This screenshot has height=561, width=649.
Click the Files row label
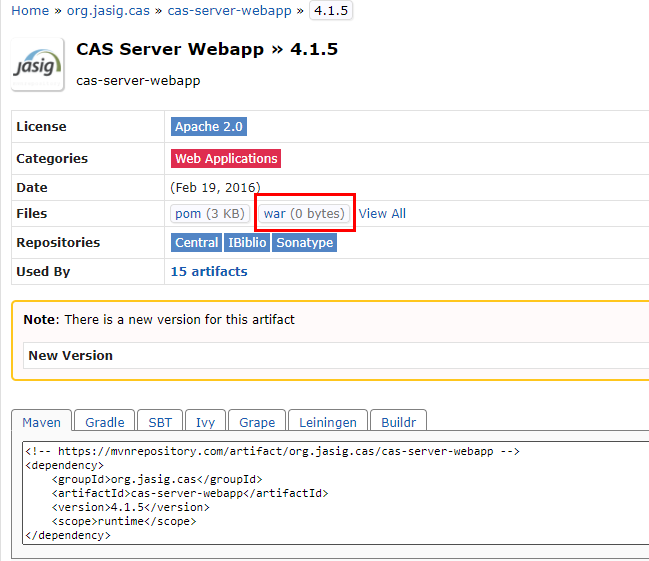pos(31,214)
